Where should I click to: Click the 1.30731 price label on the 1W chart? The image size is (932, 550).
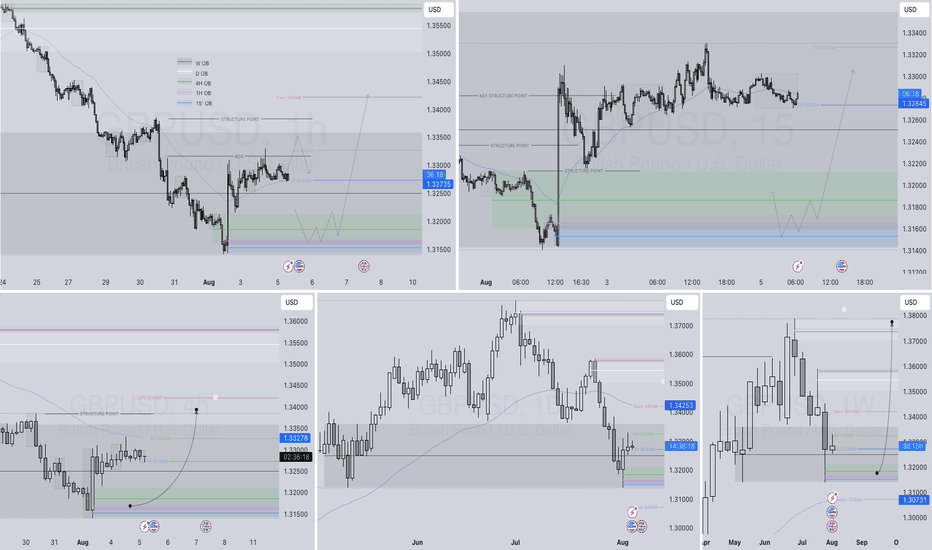point(914,500)
